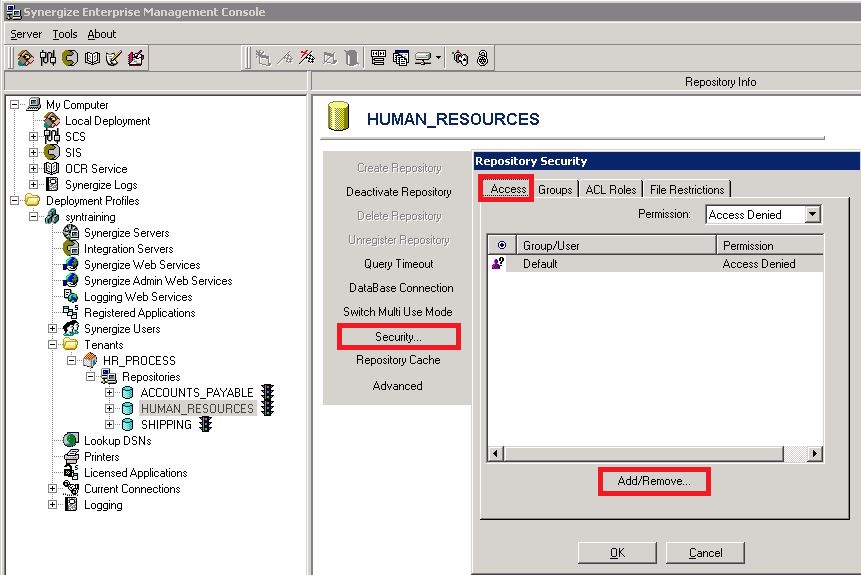Click the Permission column header
Screen dimensions: 861x575
(770, 245)
